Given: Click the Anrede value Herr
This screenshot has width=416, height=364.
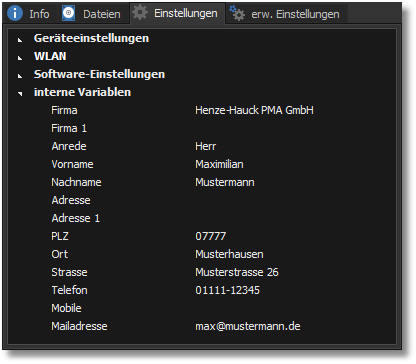Looking at the screenshot, I should pyautogui.click(x=206, y=146).
